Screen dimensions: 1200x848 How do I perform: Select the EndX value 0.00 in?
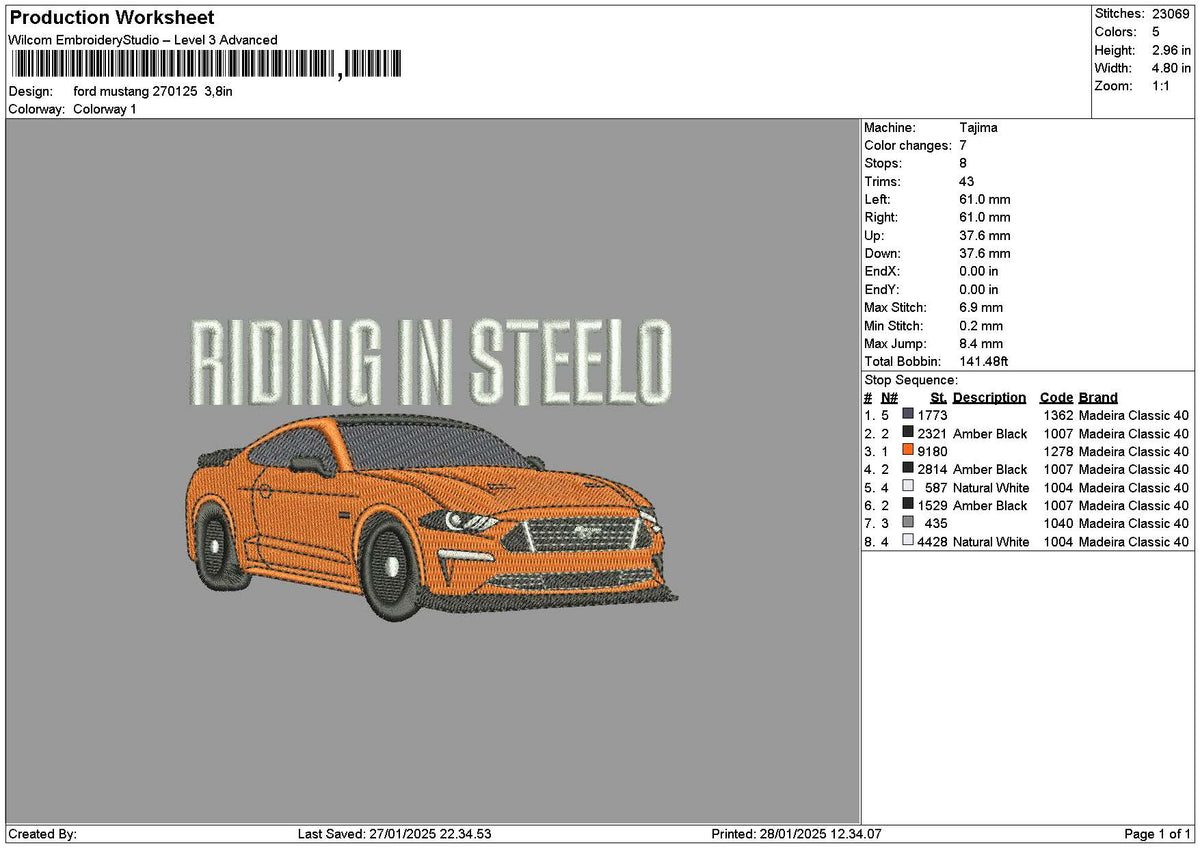[979, 271]
